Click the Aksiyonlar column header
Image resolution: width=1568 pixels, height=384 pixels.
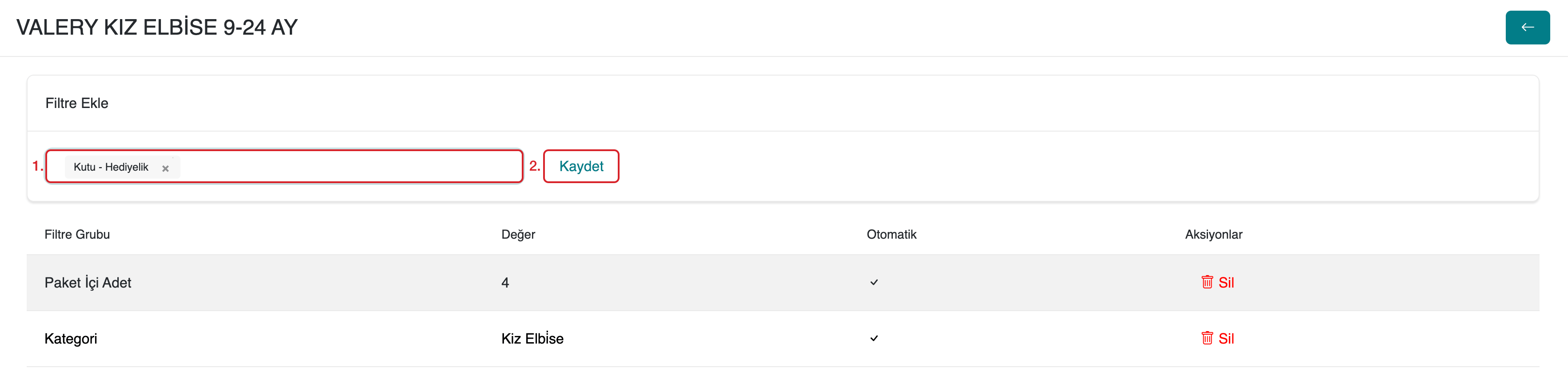[x=1213, y=234]
